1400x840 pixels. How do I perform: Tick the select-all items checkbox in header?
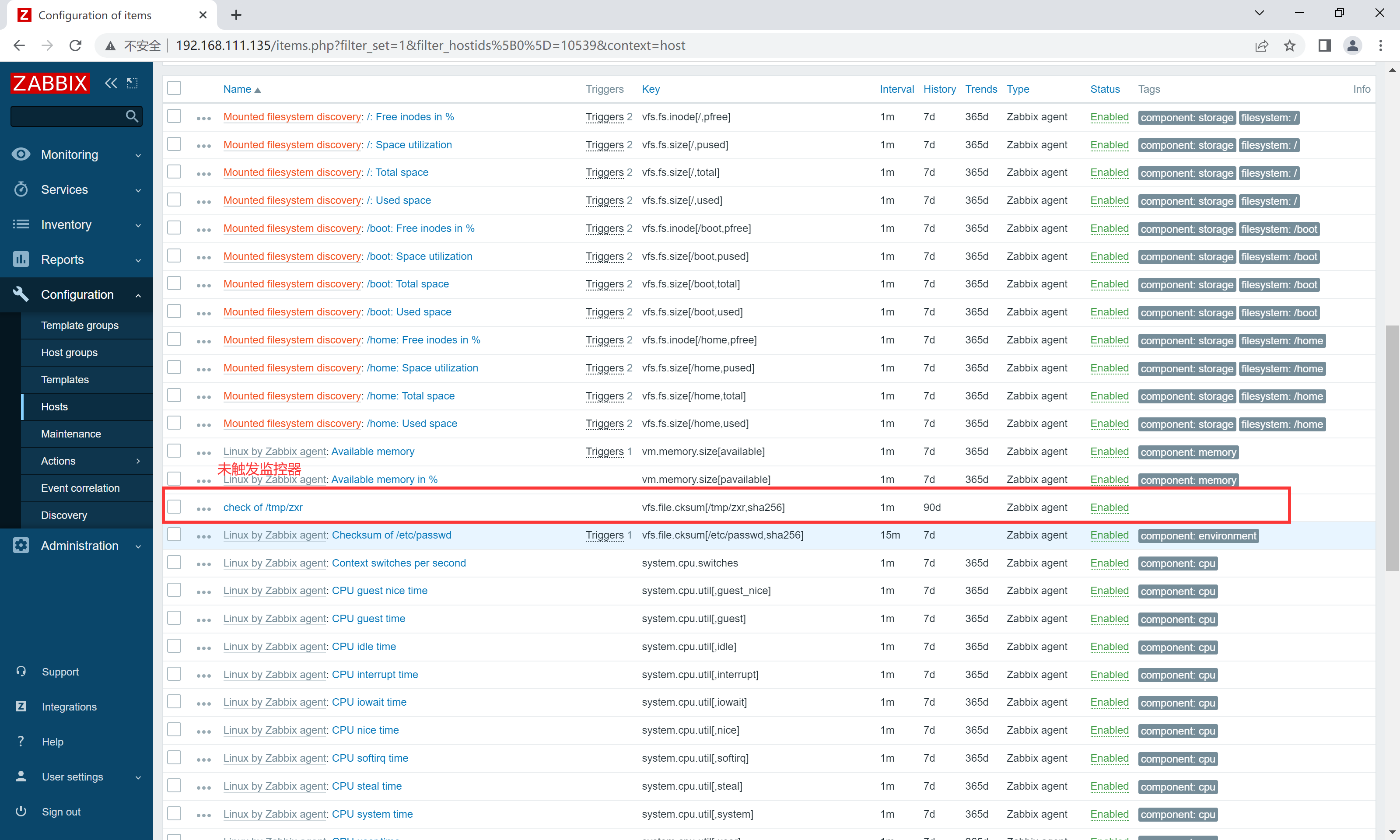(174, 88)
